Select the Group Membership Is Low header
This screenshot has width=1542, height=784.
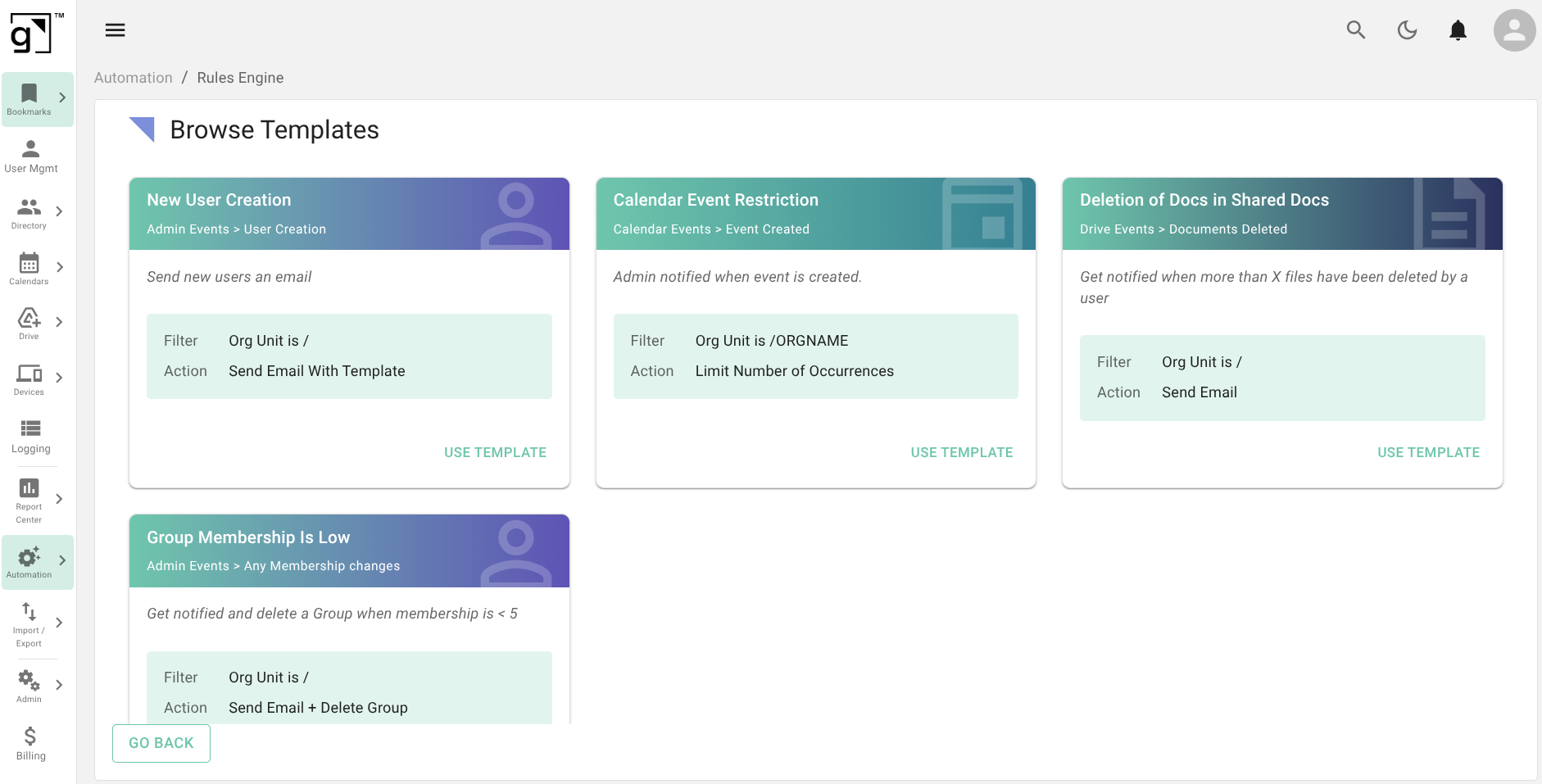[349, 551]
